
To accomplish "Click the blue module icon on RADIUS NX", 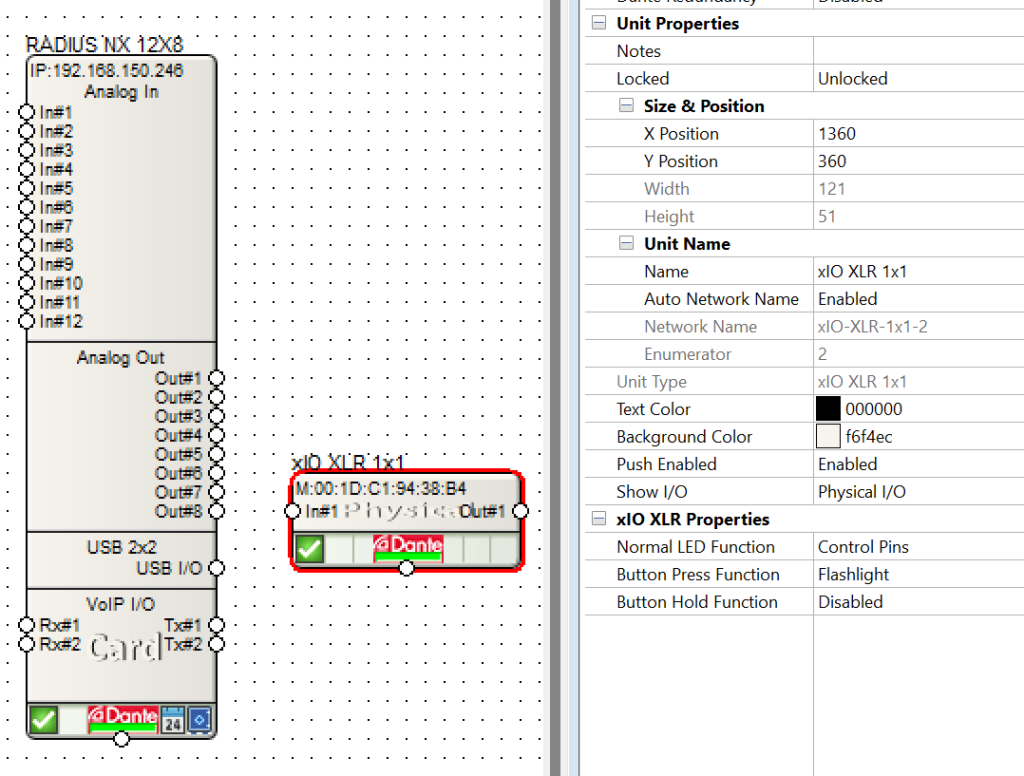I will (200, 720).
